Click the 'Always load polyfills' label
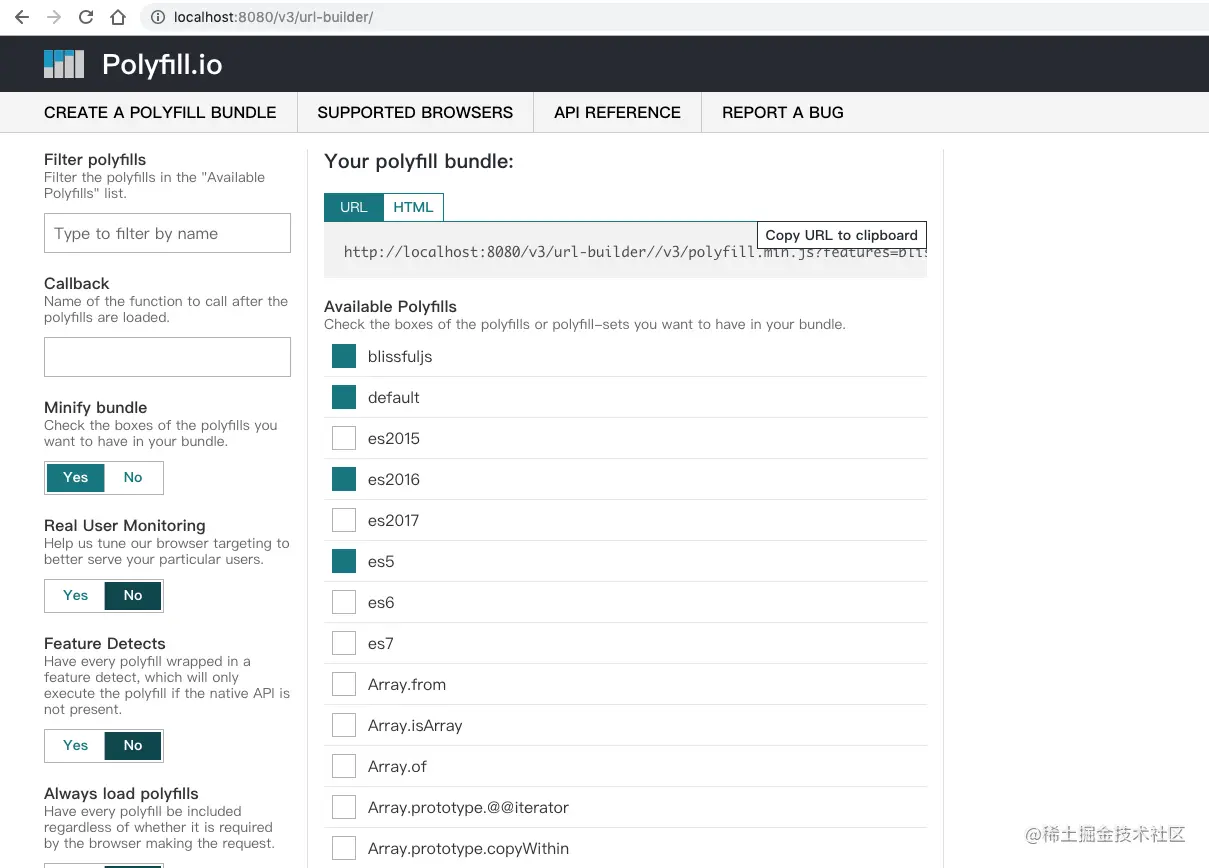The image size is (1209, 868). click(121, 794)
